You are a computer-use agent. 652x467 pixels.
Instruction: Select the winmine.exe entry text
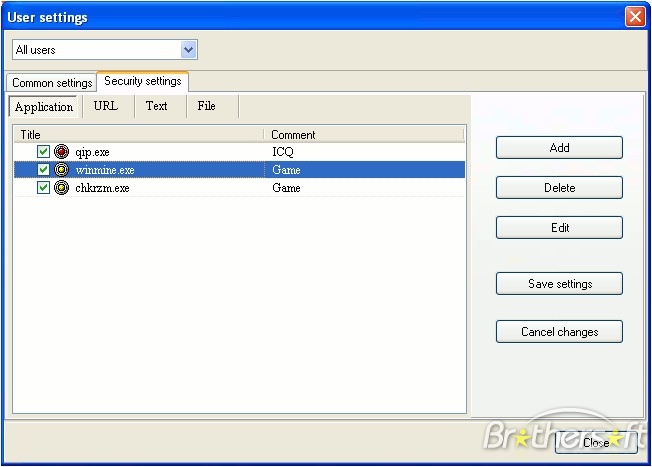click(105, 170)
